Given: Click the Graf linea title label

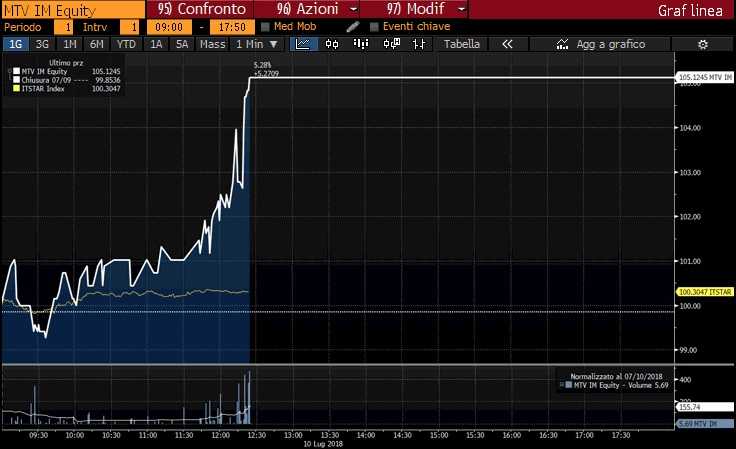Looking at the screenshot, I should [690, 10].
